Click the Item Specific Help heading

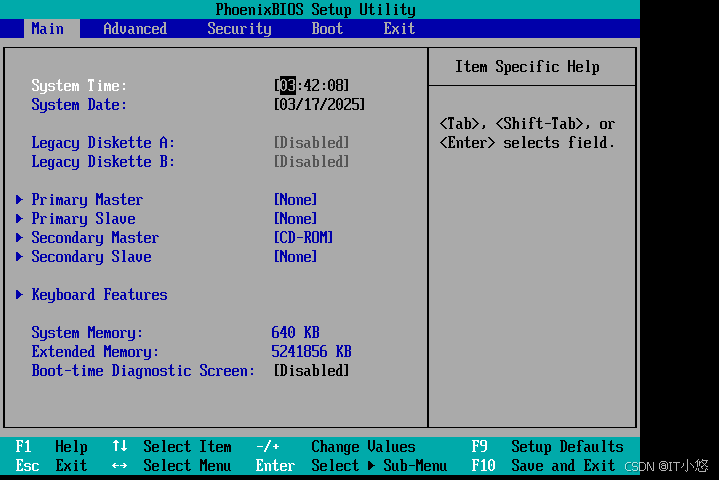[x=527, y=67]
